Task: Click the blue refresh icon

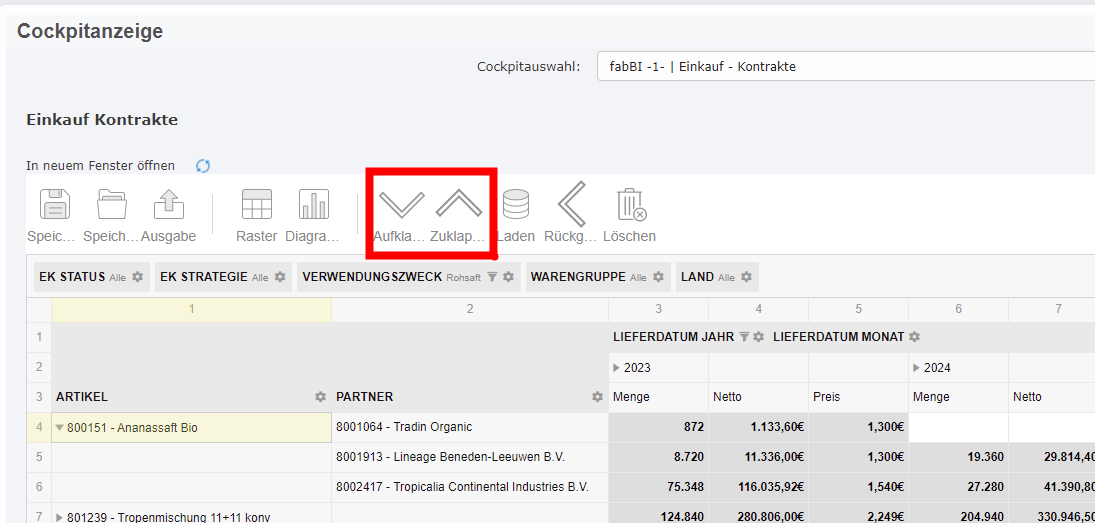Action: [x=203, y=165]
